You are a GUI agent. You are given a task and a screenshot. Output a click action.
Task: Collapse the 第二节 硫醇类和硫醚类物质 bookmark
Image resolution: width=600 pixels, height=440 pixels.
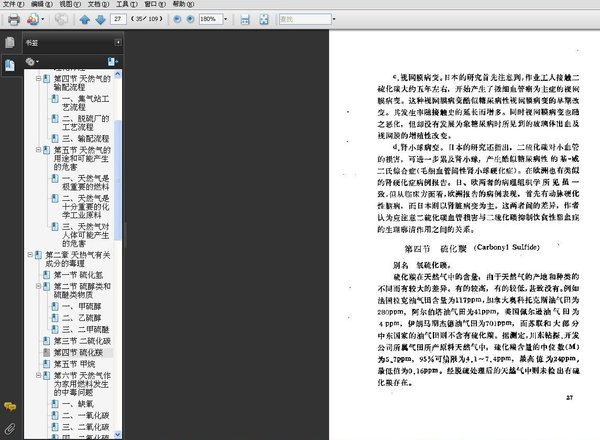(38, 286)
